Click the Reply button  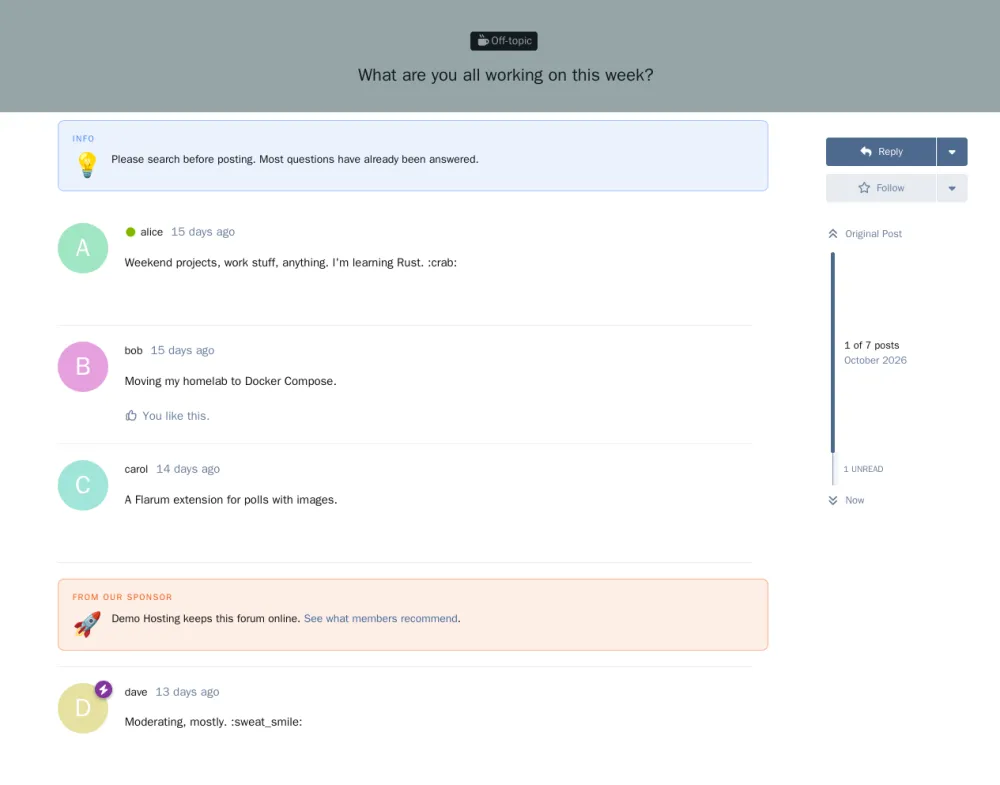click(881, 152)
